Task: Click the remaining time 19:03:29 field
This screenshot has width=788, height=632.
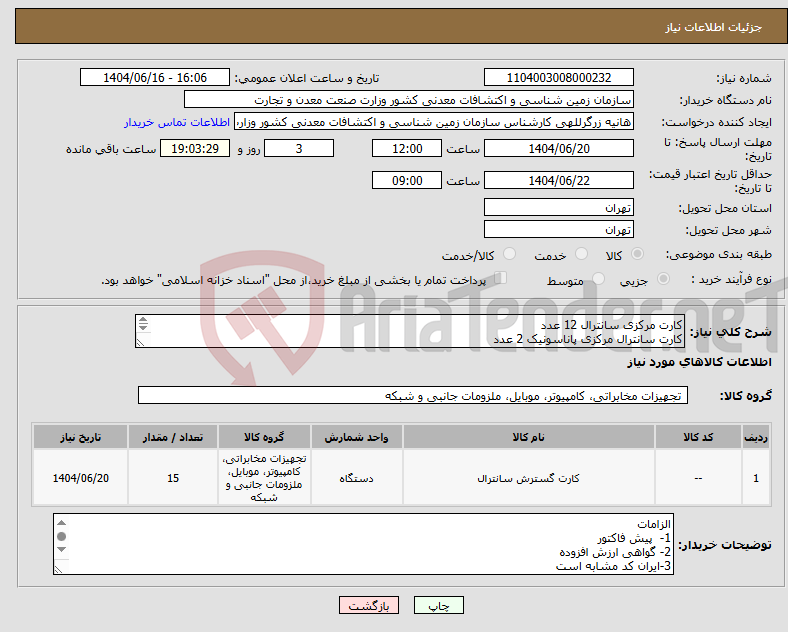Action: (x=194, y=148)
